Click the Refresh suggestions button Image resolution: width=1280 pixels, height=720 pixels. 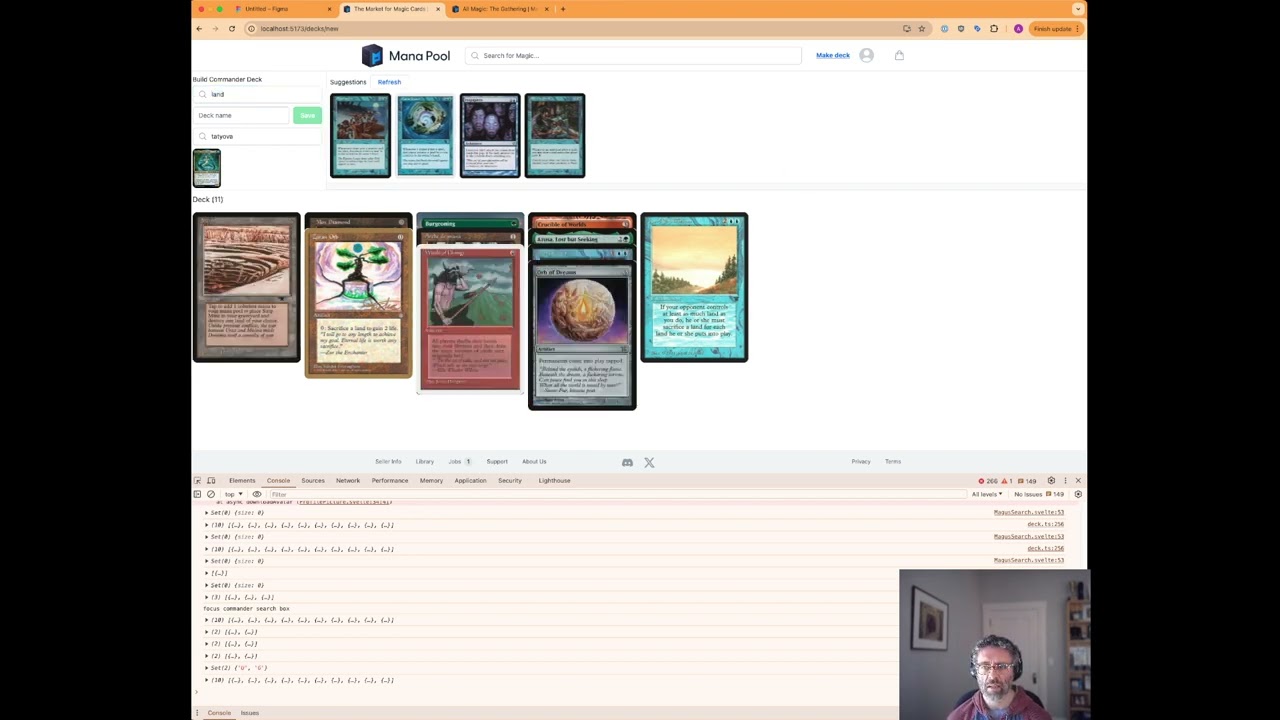[389, 82]
